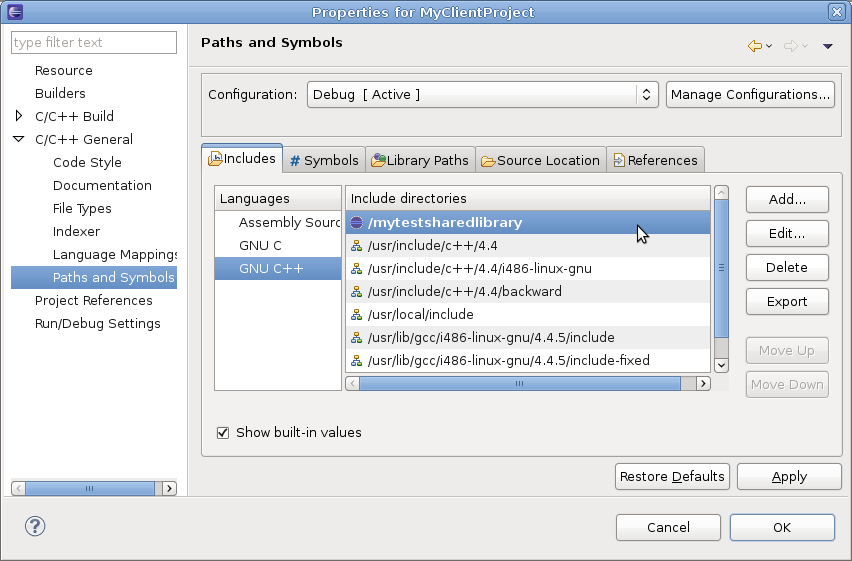
Task: Expand the C/C++ Build tree node
Action: tap(19, 116)
